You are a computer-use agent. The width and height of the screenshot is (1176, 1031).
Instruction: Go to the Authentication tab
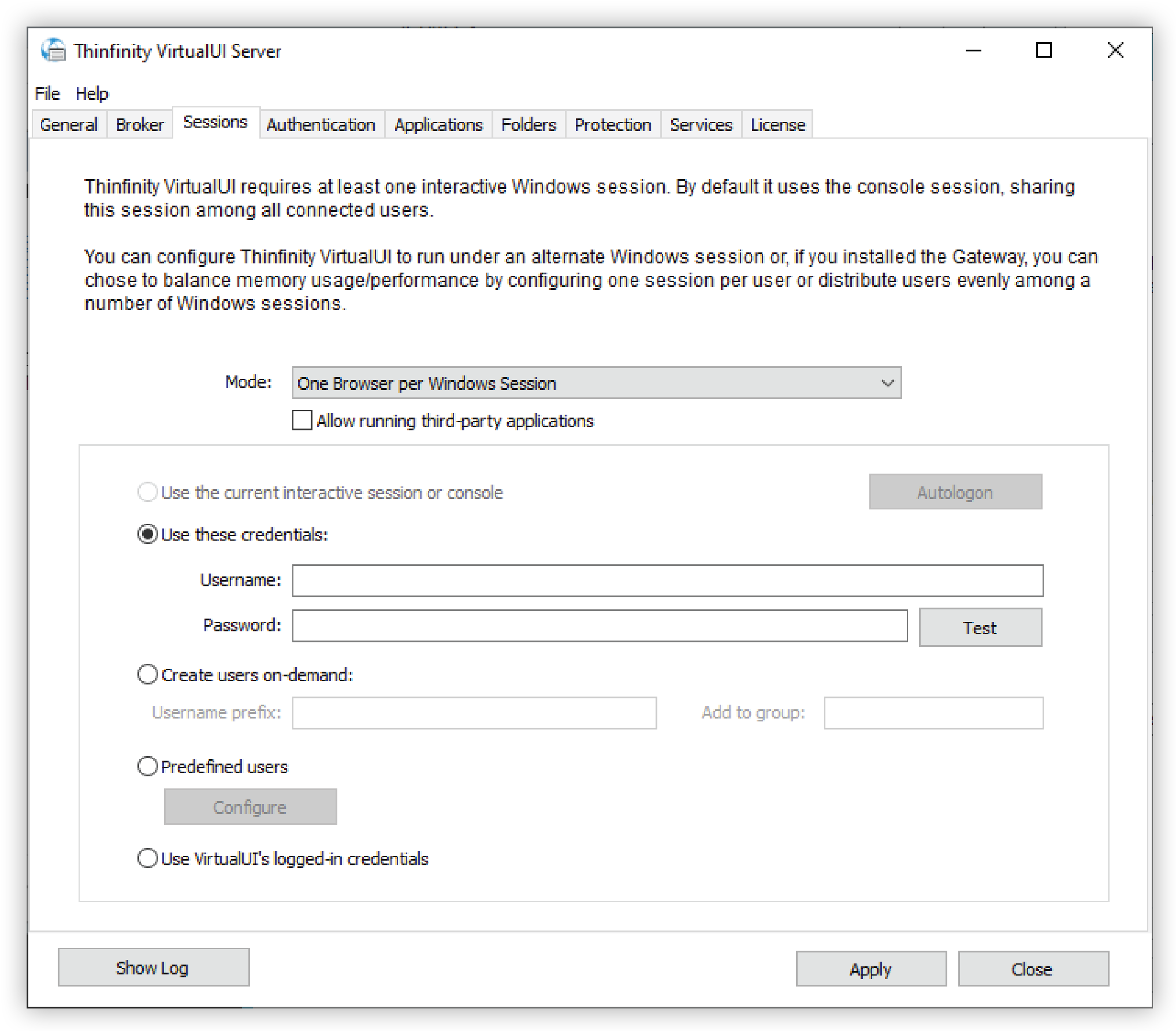(x=321, y=125)
